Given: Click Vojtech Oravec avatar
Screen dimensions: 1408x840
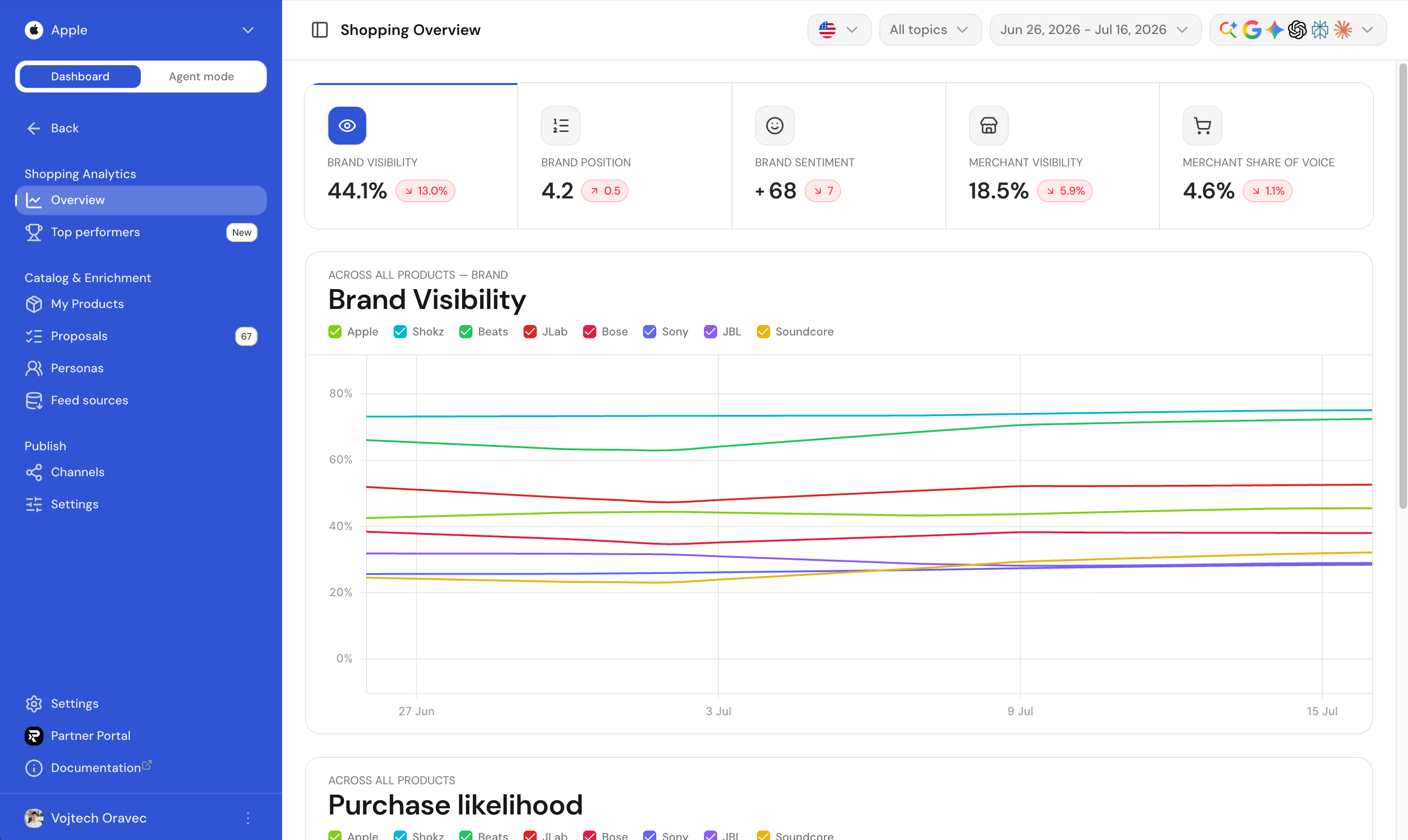Looking at the screenshot, I should [x=34, y=818].
